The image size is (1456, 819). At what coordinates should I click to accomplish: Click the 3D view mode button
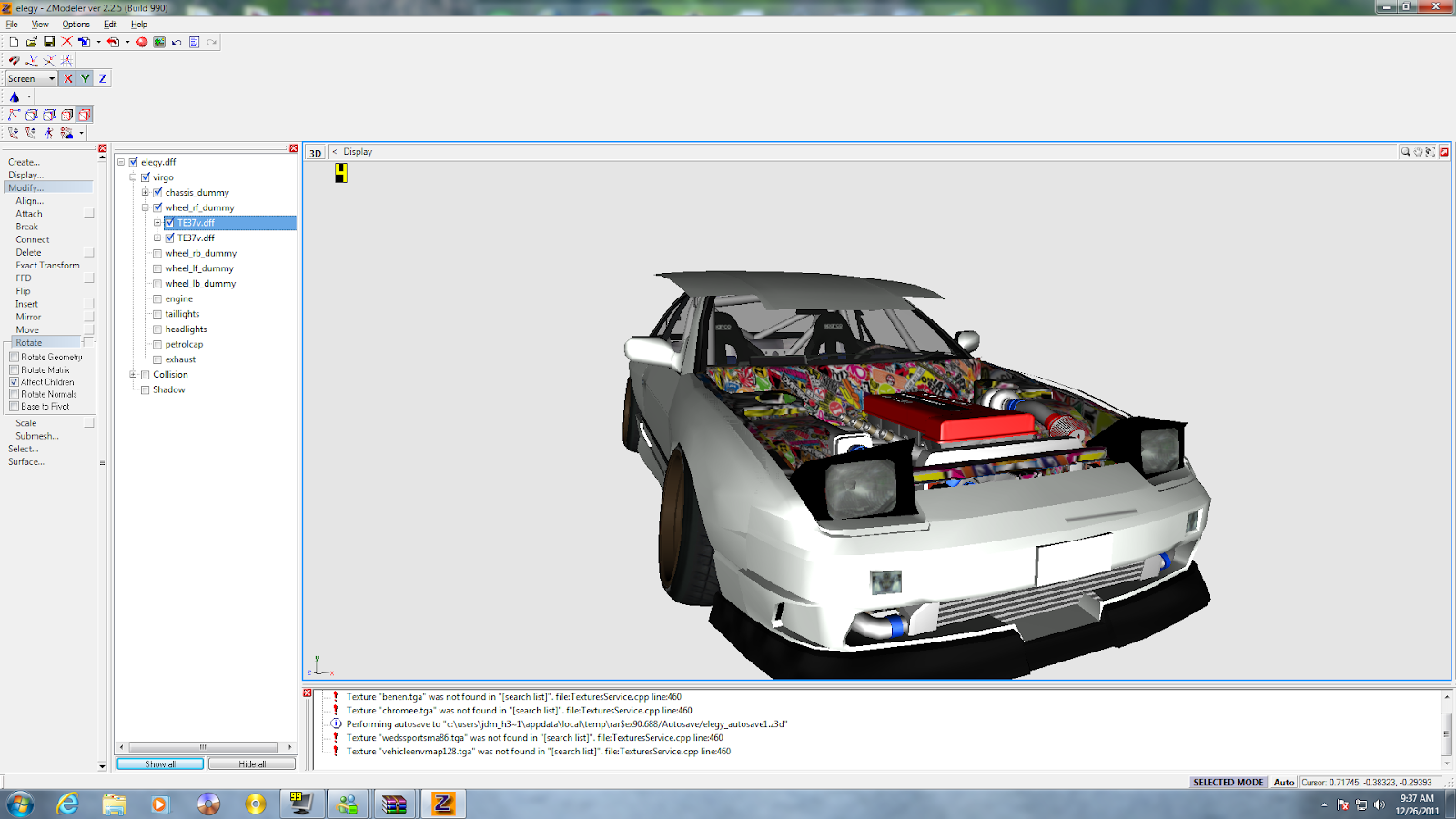coord(315,153)
